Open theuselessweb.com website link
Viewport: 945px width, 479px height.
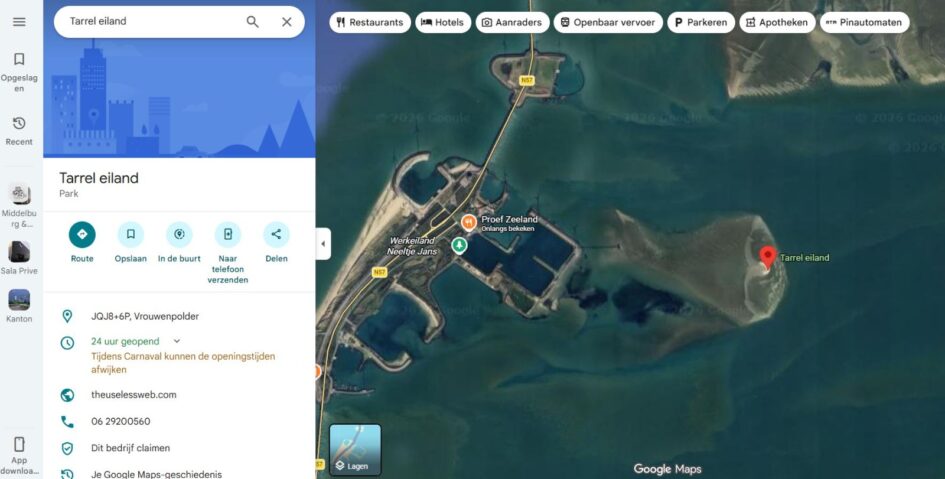pos(134,395)
